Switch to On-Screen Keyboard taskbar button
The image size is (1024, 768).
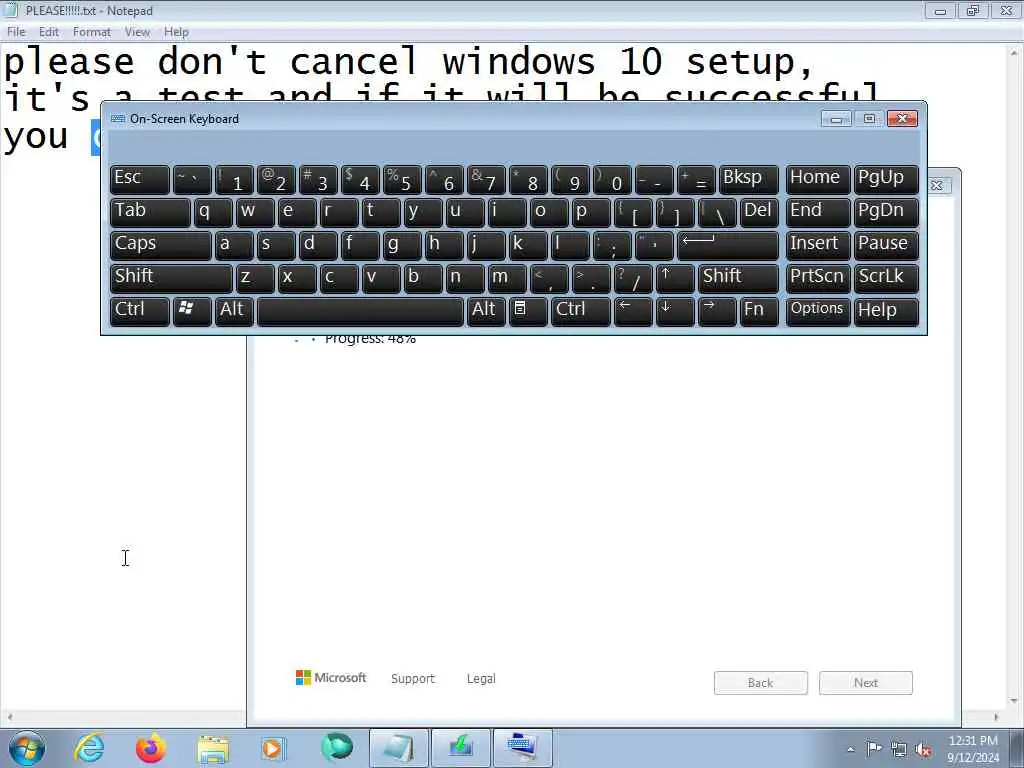coord(522,748)
